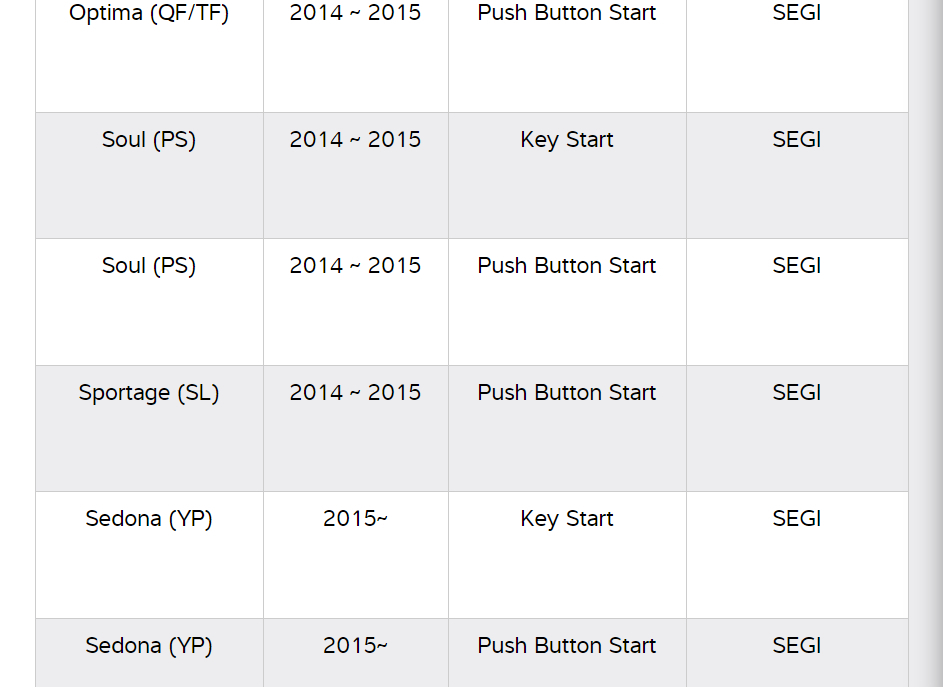The image size is (943, 697).
Task: Click the Optima (QF/TF) model cell
Action: coord(149,14)
